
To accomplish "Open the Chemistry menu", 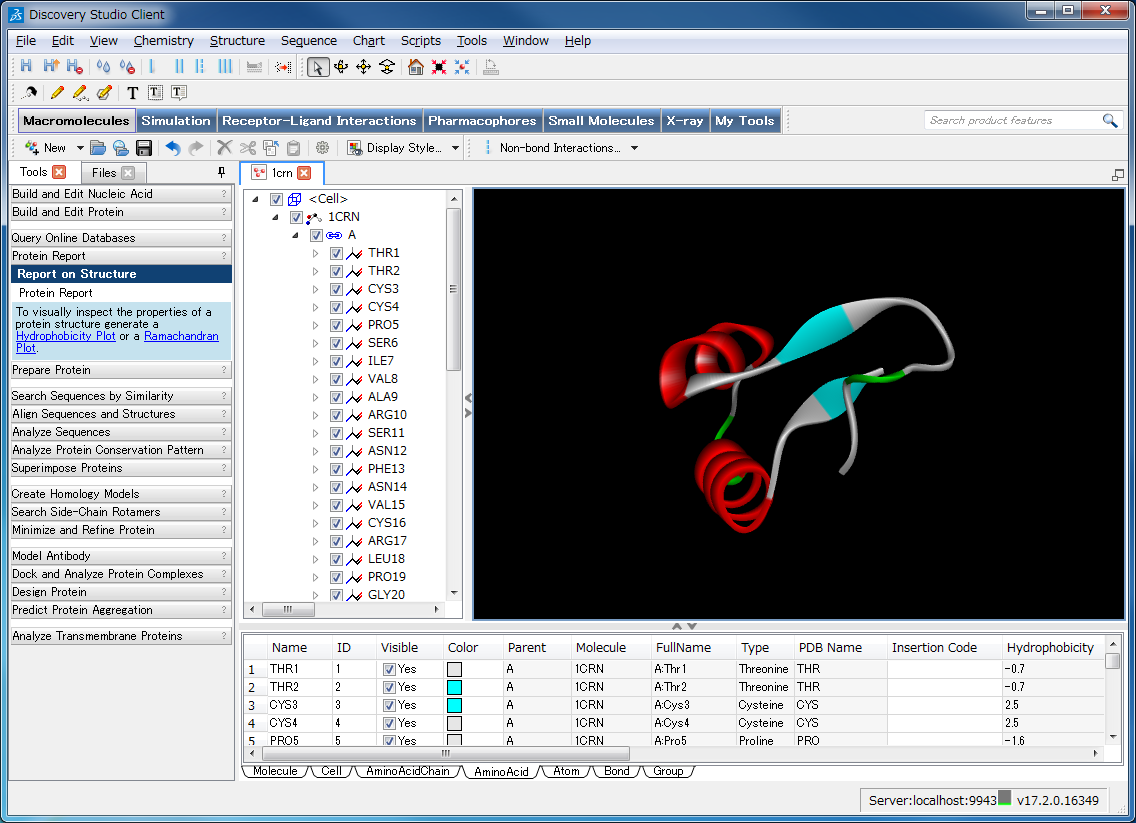I will [x=164, y=41].
